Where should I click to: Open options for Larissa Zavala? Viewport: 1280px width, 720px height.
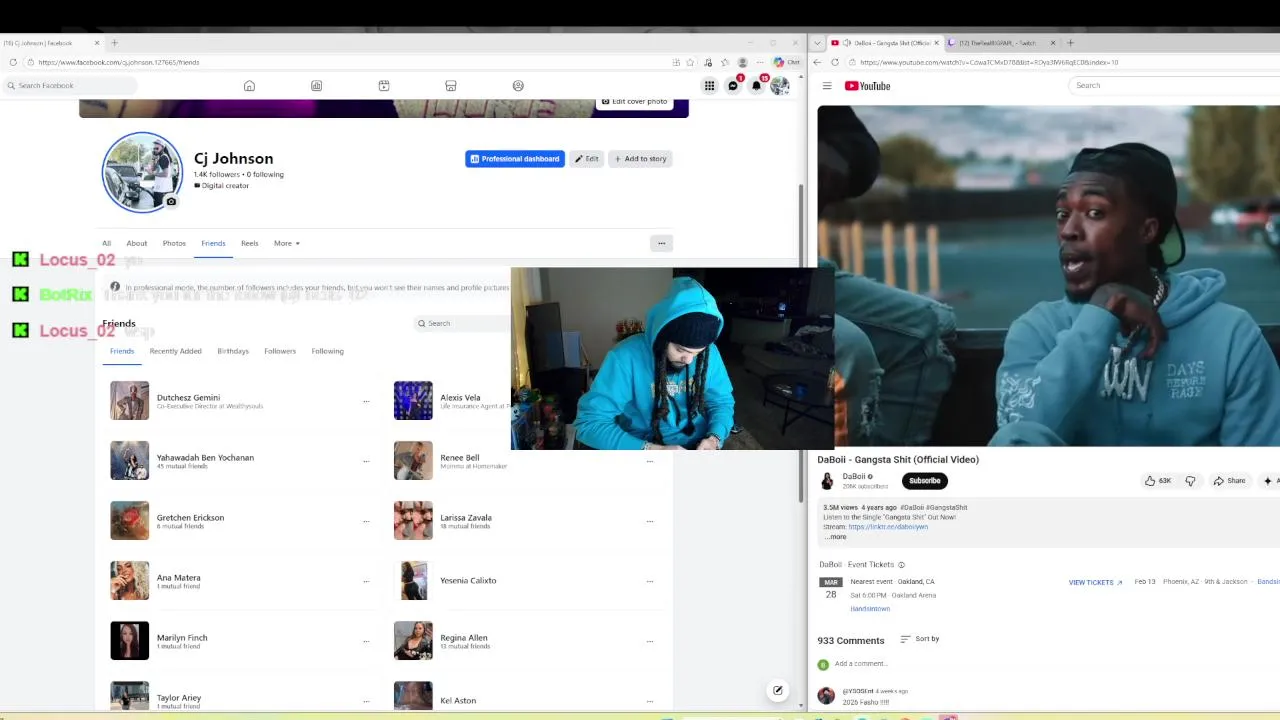tap(650, 521)
